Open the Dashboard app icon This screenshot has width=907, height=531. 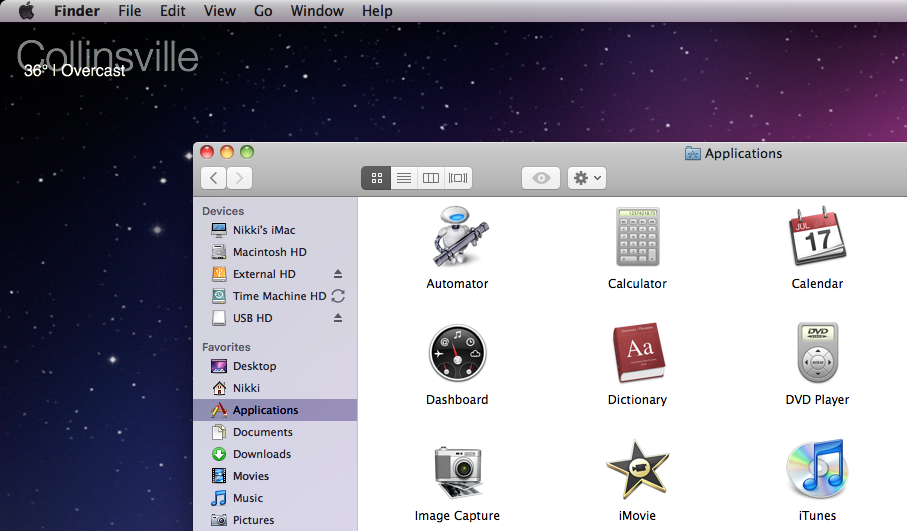click(x=458, y=353)
